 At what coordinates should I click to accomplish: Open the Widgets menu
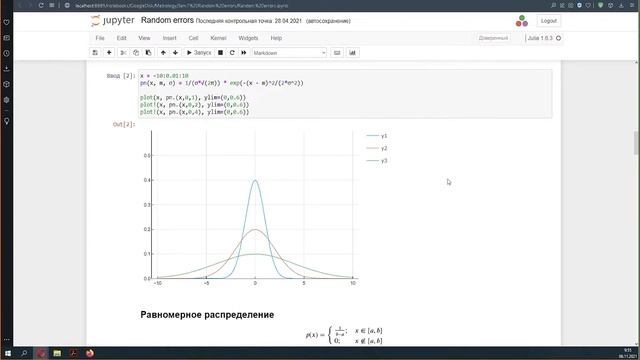coord(248,38)
